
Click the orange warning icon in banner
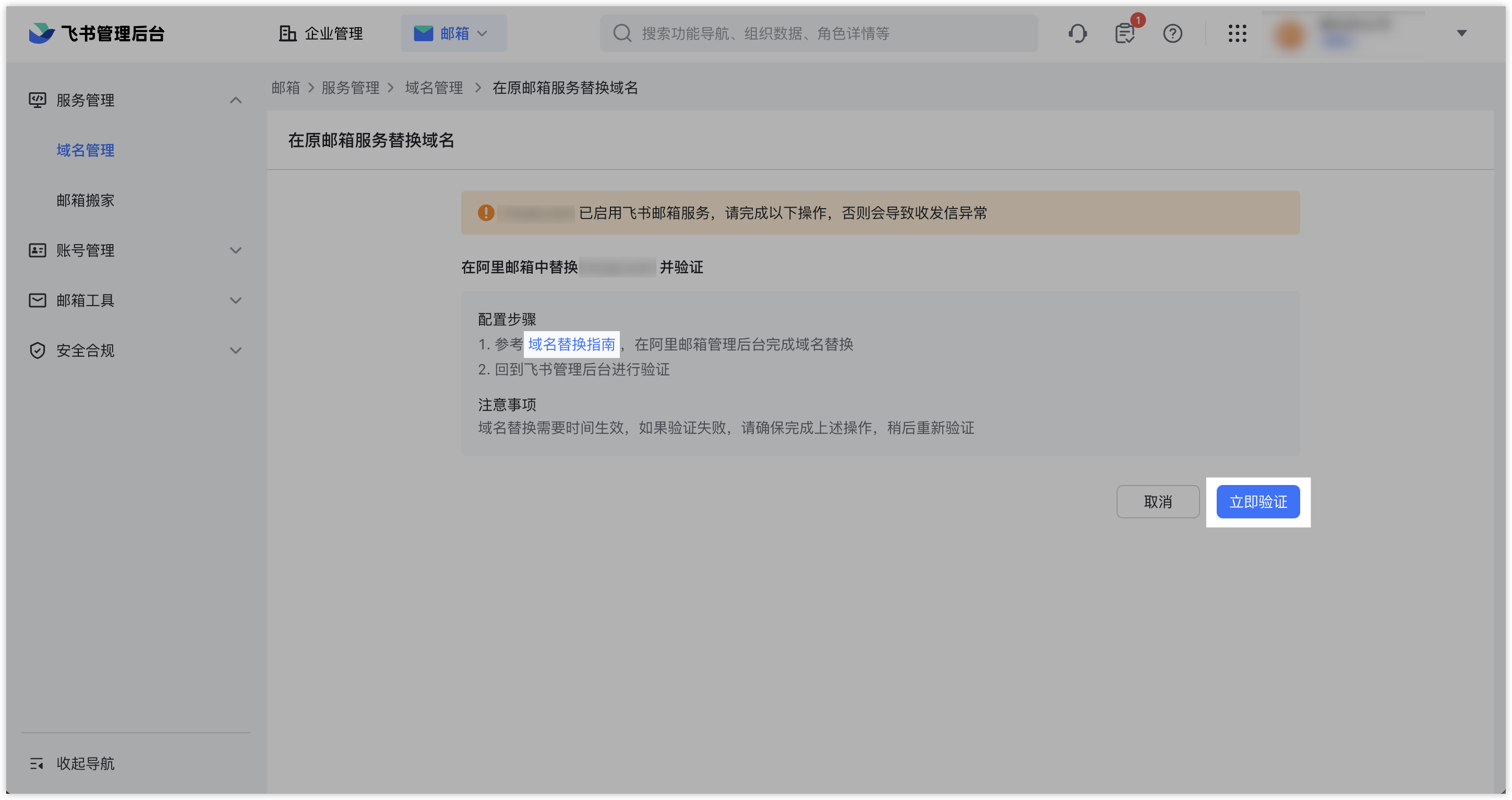point(486,212)
